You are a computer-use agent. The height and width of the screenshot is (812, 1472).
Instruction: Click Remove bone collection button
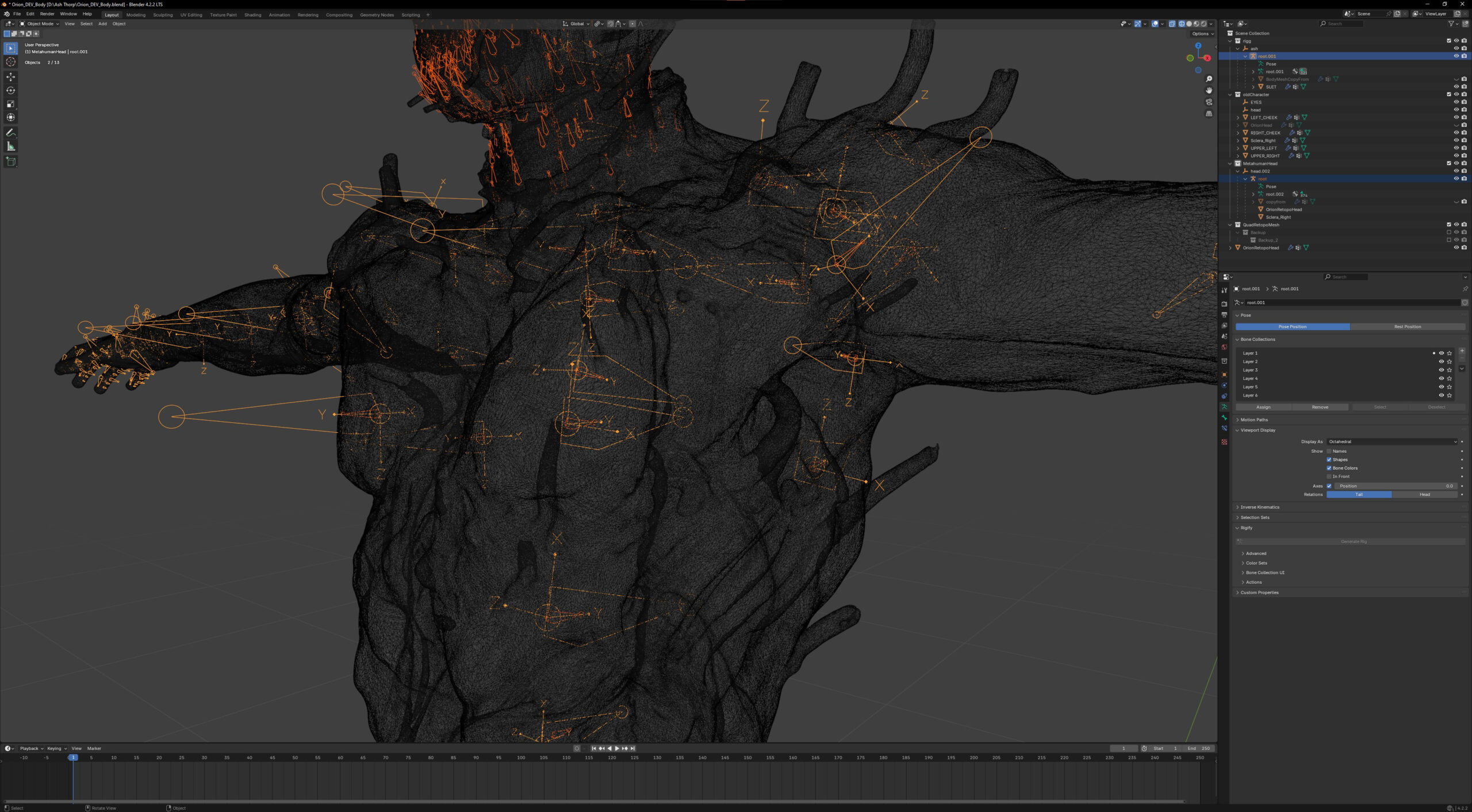tap(1320, 407)
